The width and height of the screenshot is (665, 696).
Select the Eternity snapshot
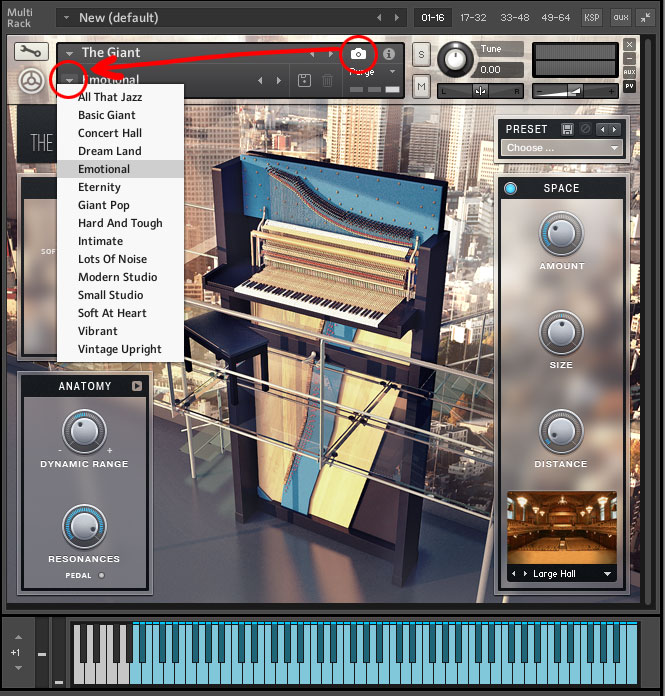click(x=120, y=187)
